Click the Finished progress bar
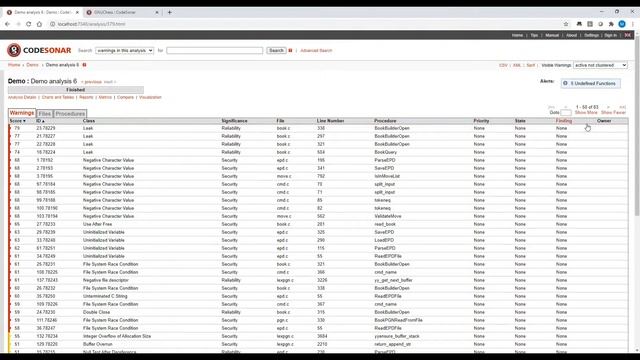 coord(76,90)
